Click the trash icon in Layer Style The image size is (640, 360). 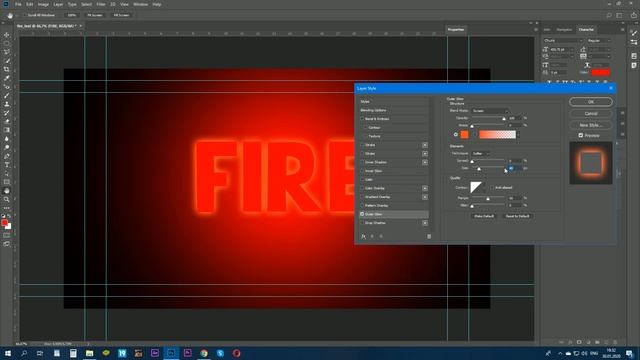pyautogui.click(x=429, y=236)
